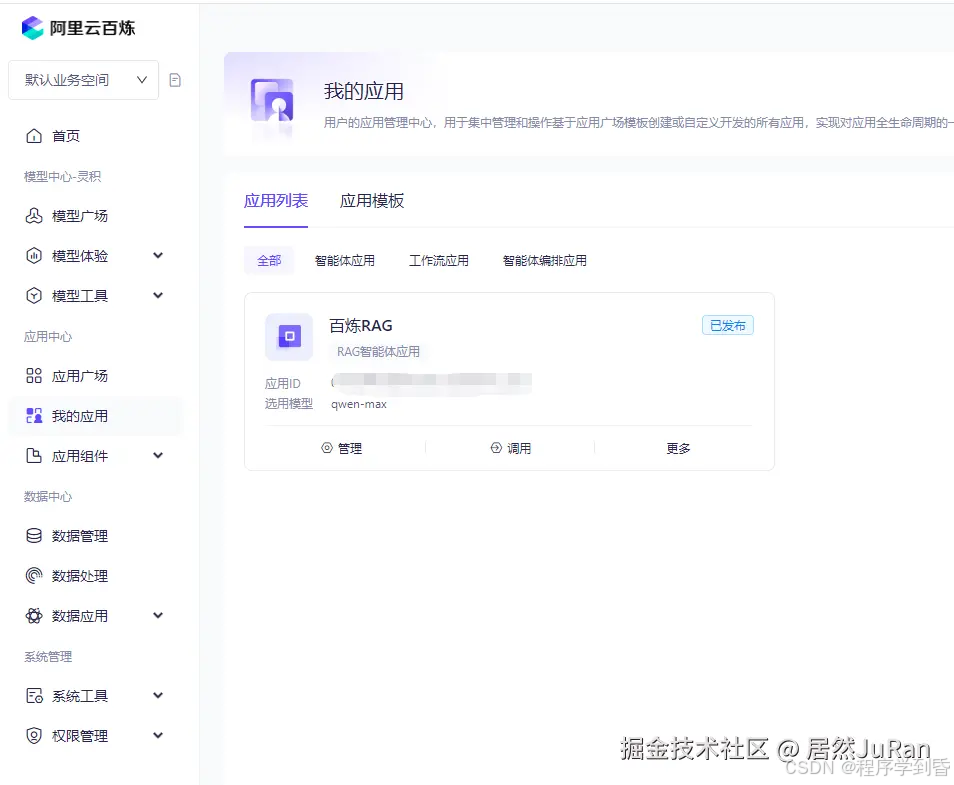Switch to the 应用模板 tab

coord(372,201)
